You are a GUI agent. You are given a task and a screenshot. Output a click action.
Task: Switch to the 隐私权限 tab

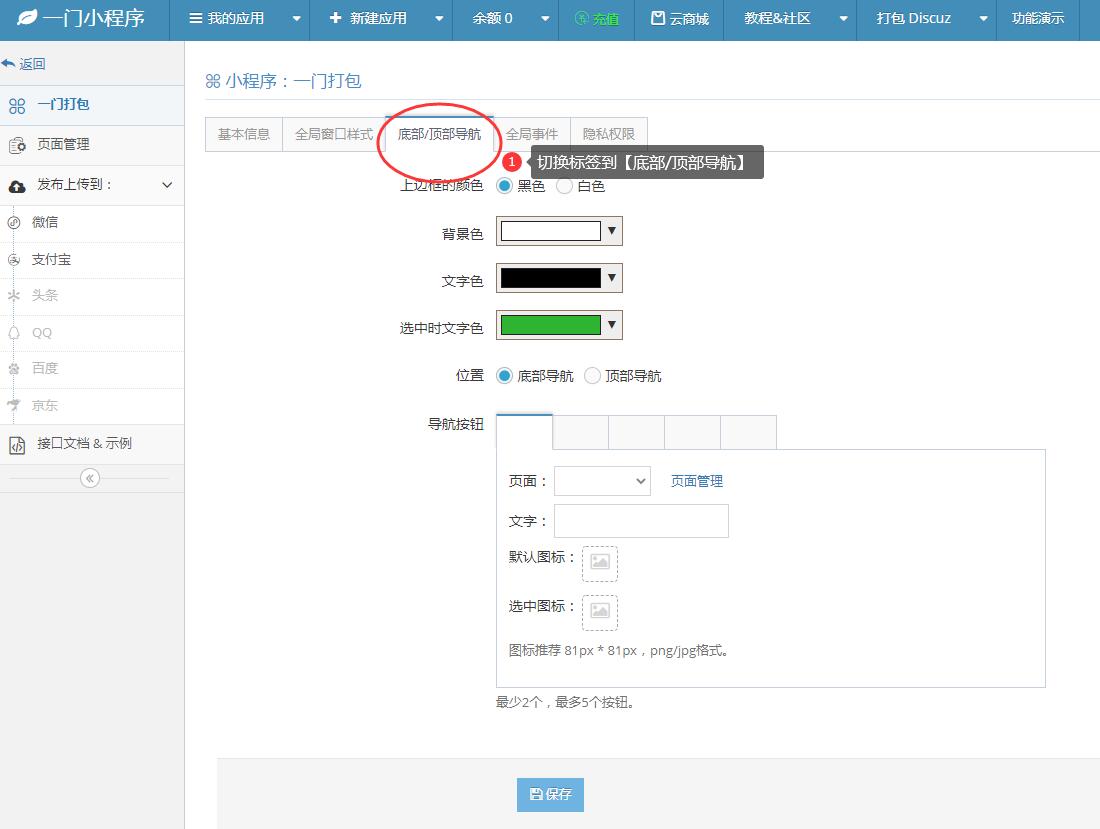608,134
